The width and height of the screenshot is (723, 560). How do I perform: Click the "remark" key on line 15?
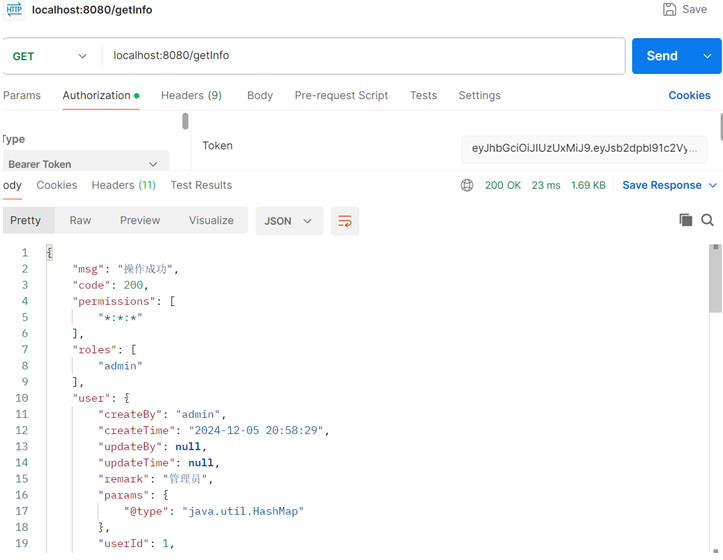coord(124,479)
